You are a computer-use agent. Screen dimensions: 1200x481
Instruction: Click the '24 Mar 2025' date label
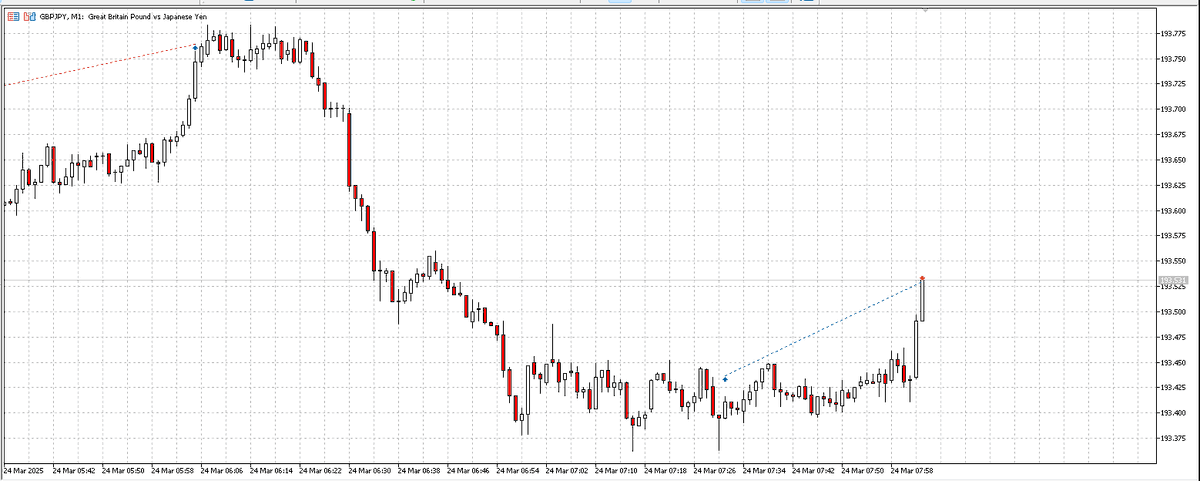coord(24,469)
